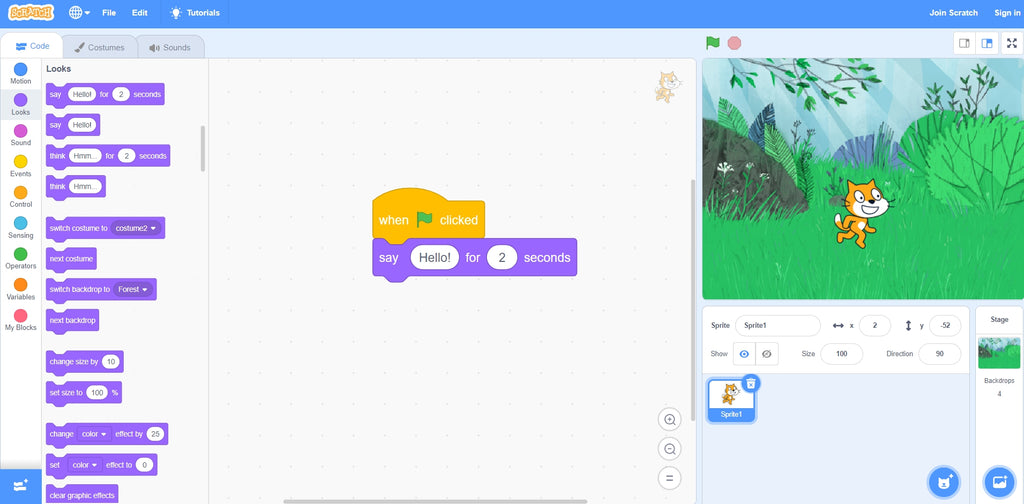Delete Sprite1 using the trash icon
This screenshot has height=504, width=1024.
click(751, 383)
